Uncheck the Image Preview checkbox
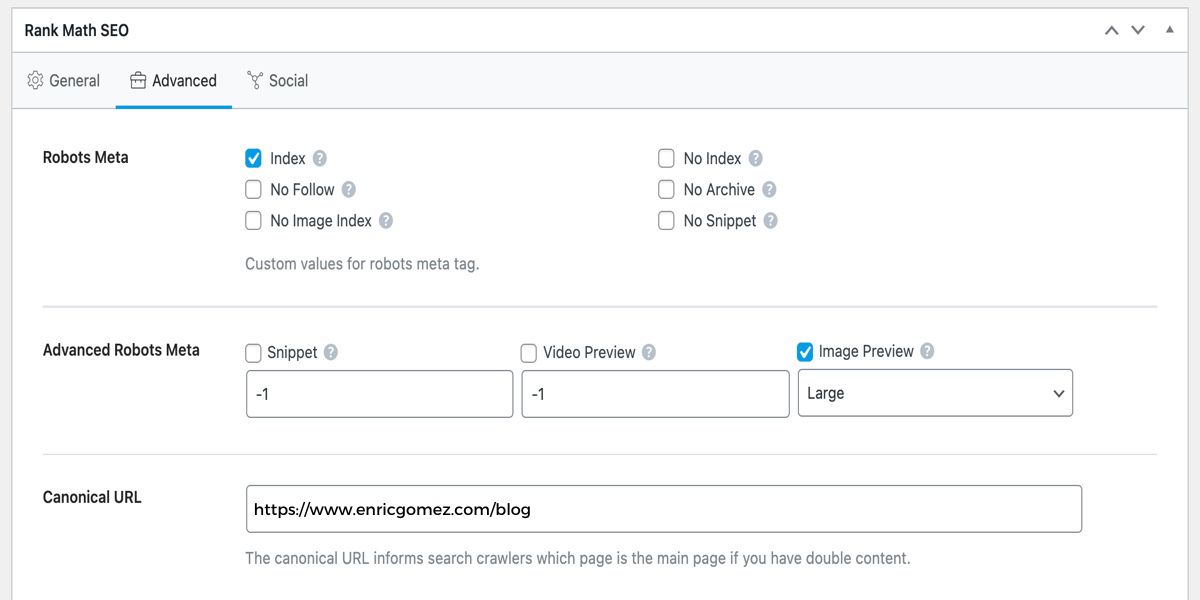The width and height of the screenshot is (1200, 600). (805, 351)
